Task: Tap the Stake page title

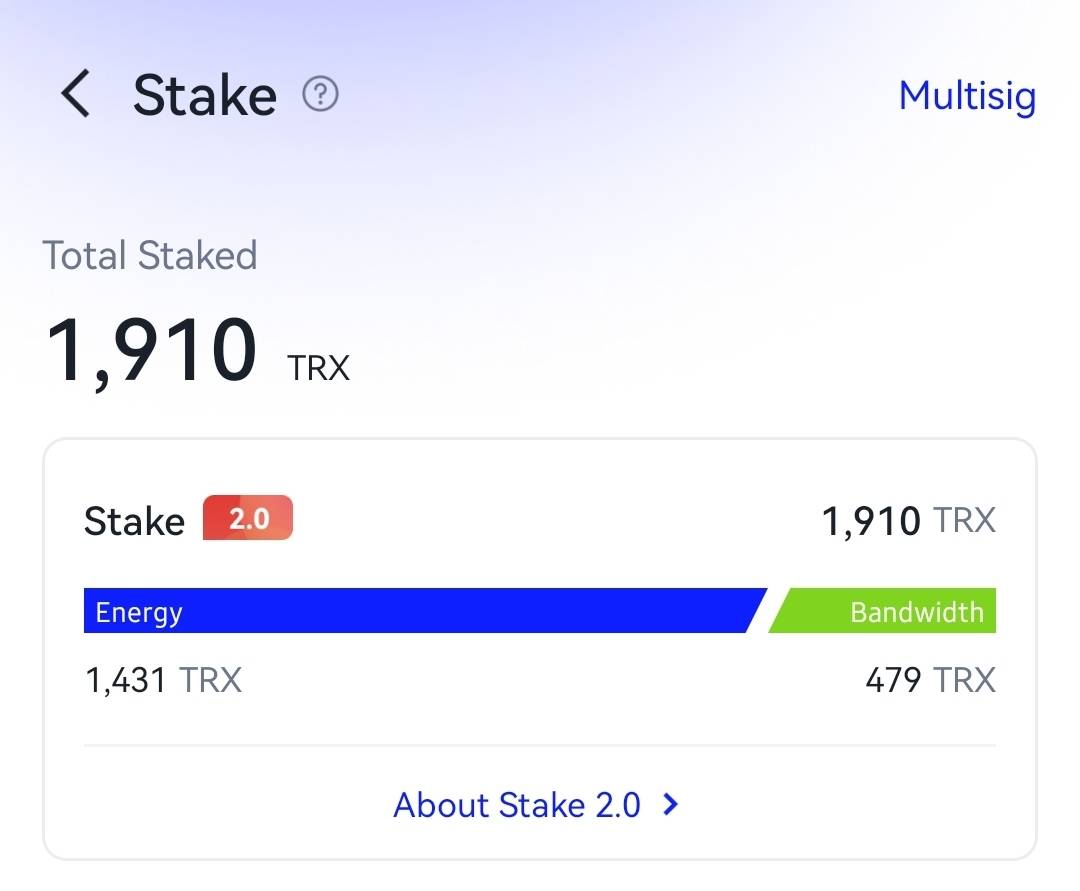Action: coord(205,95)
